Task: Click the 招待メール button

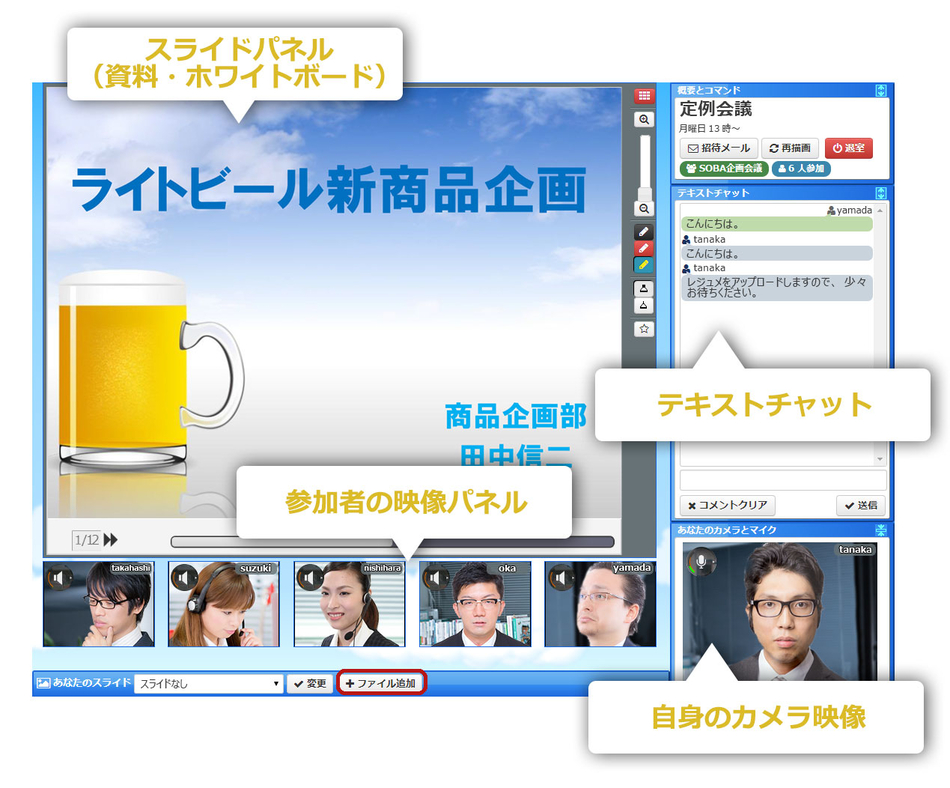Action: [719, 148]
